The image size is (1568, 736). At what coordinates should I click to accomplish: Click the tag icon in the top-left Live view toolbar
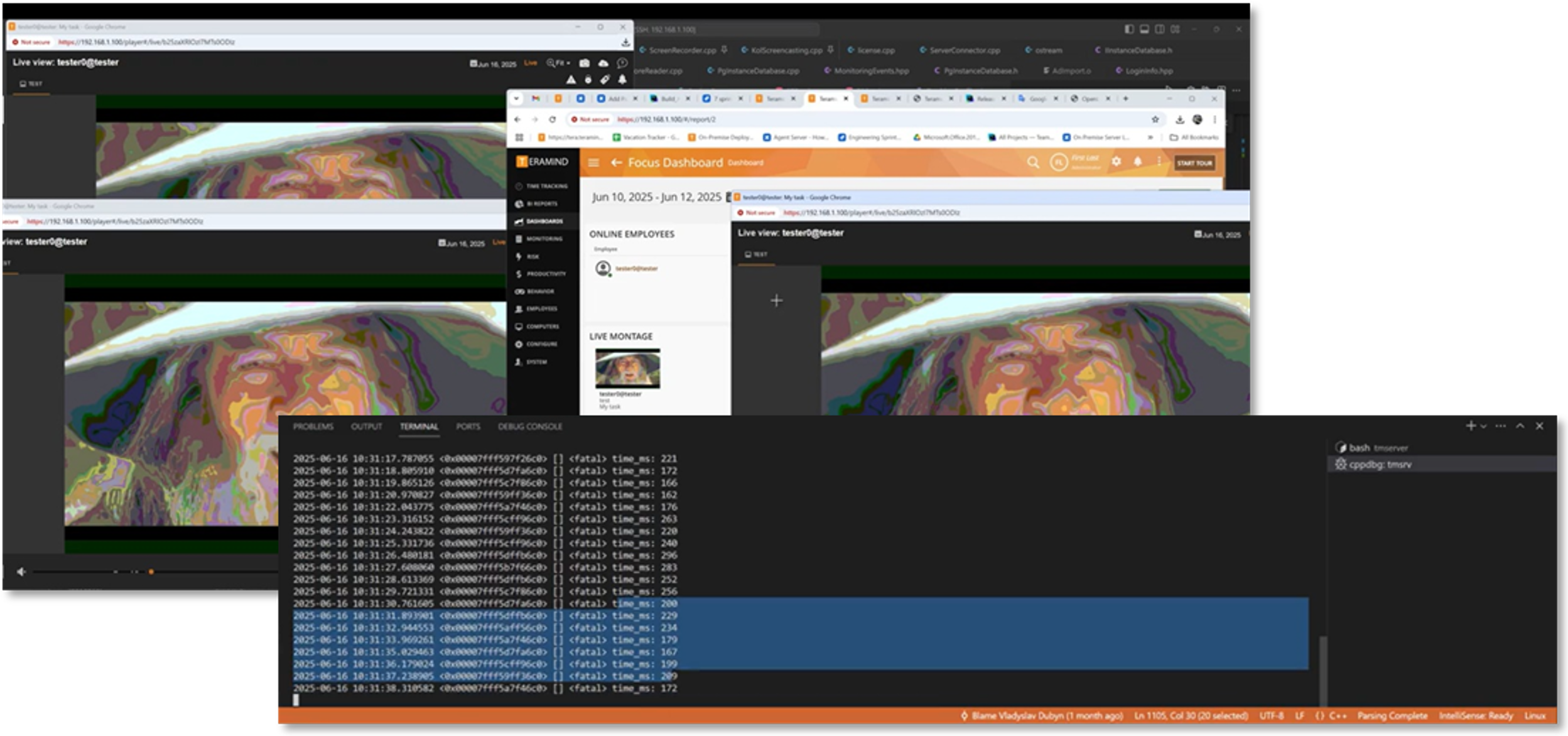pos(605,80)
